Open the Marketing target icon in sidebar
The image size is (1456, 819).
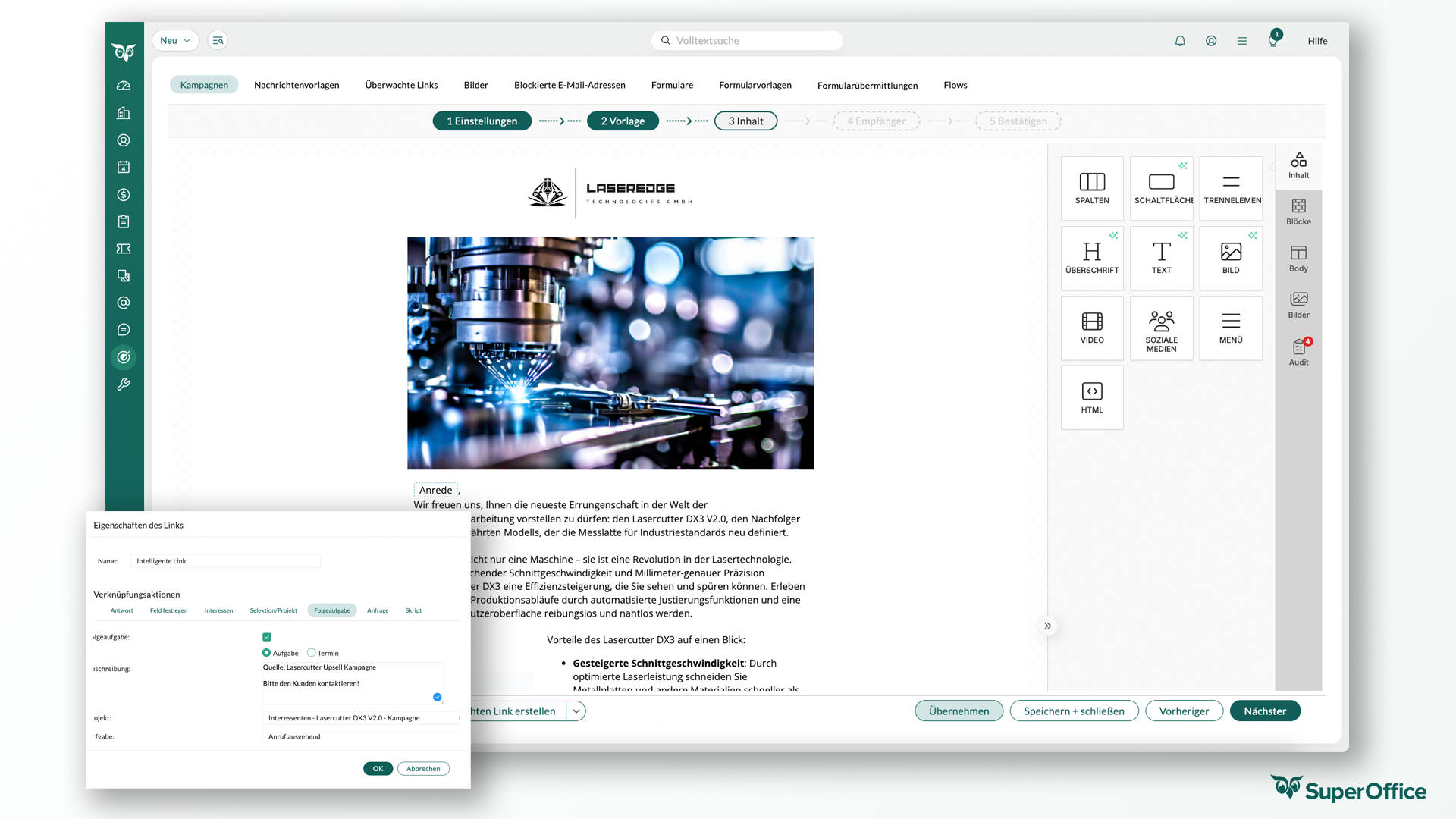coord(124,357)
